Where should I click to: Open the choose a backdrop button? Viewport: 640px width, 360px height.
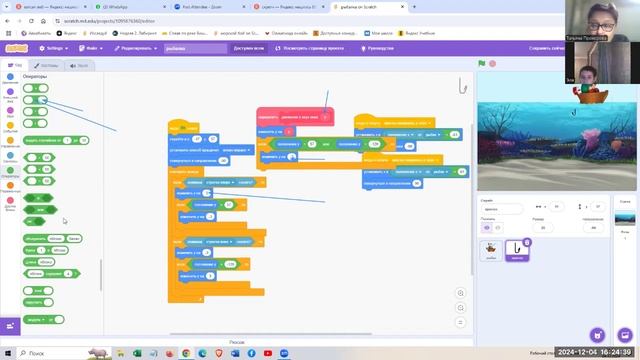[x=625, y=335]
